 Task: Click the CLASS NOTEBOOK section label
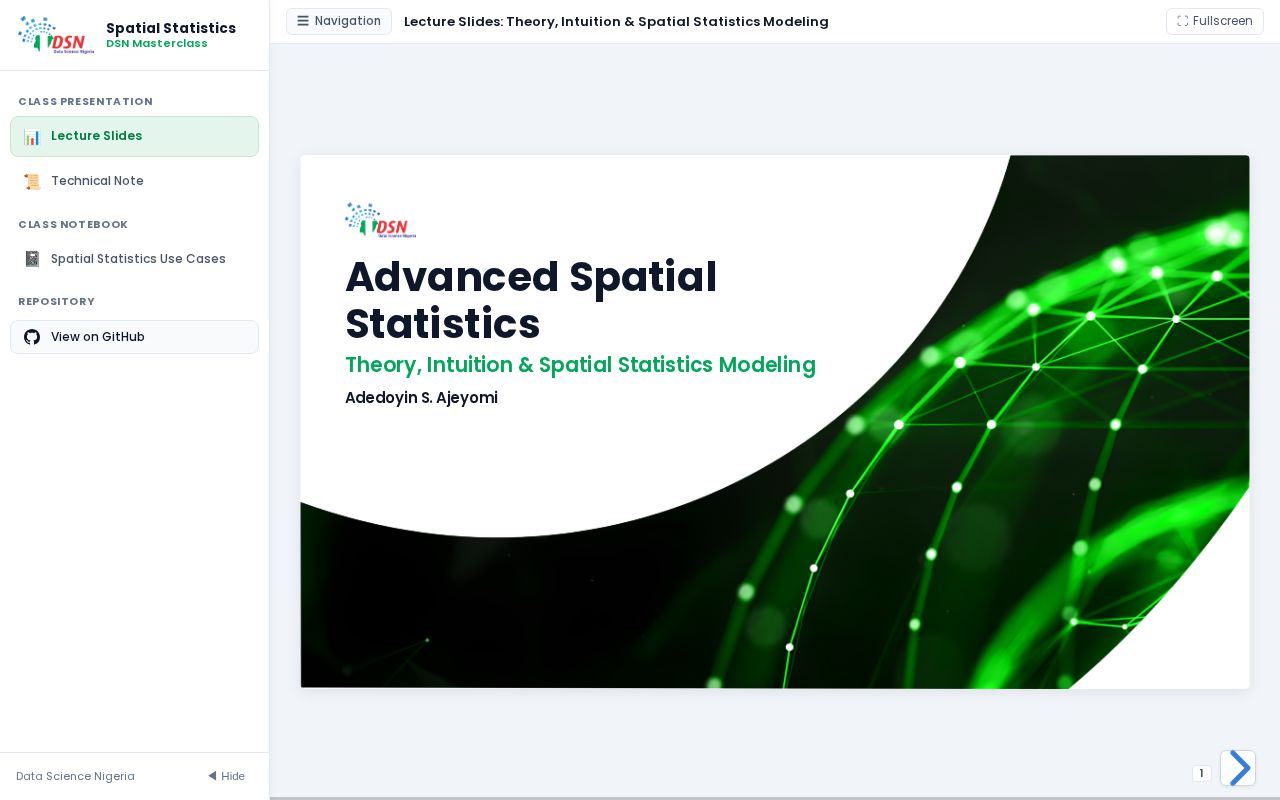(73, 225)
